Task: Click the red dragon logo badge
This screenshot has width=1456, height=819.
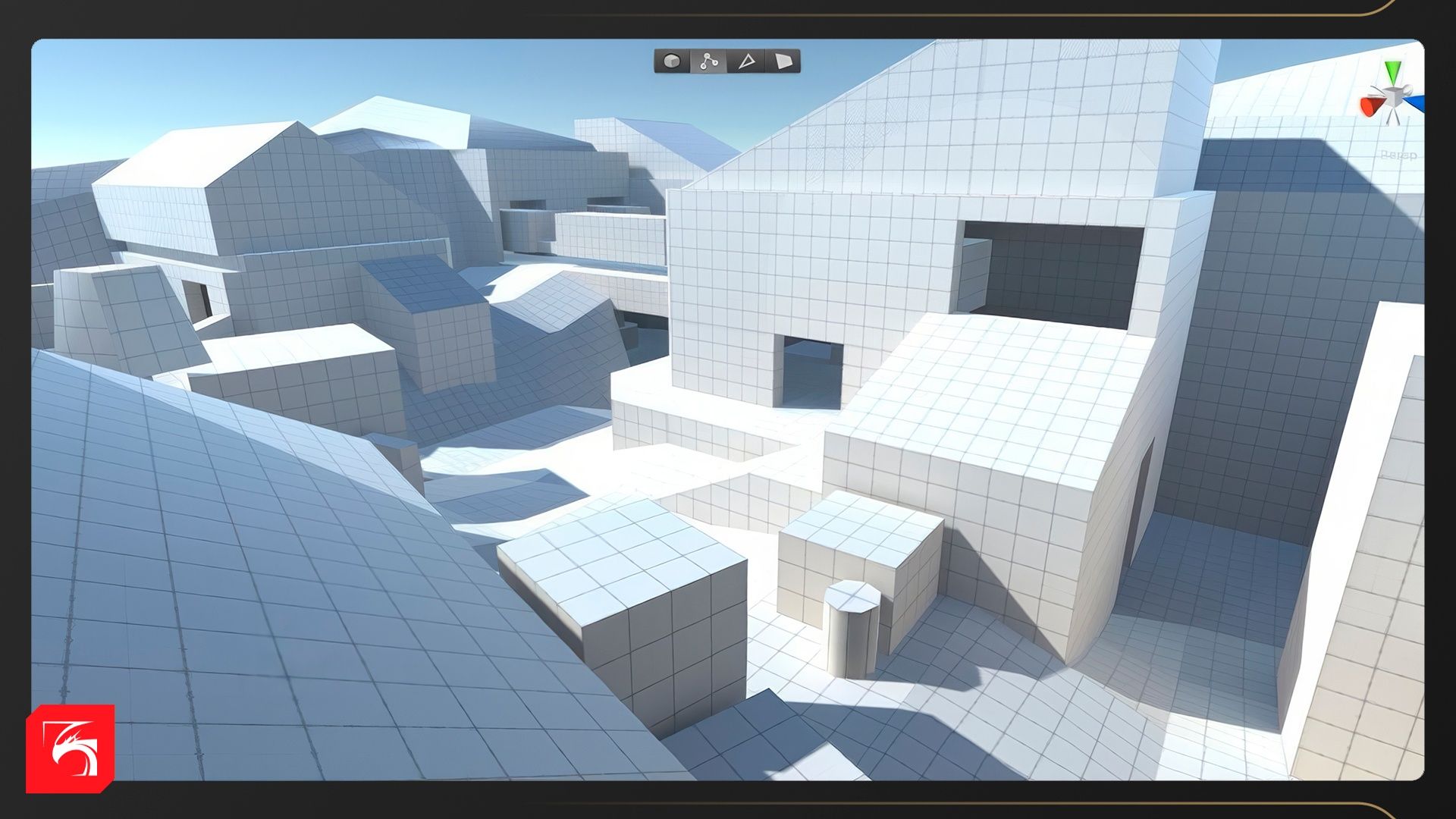Action: tap(71, 748)
